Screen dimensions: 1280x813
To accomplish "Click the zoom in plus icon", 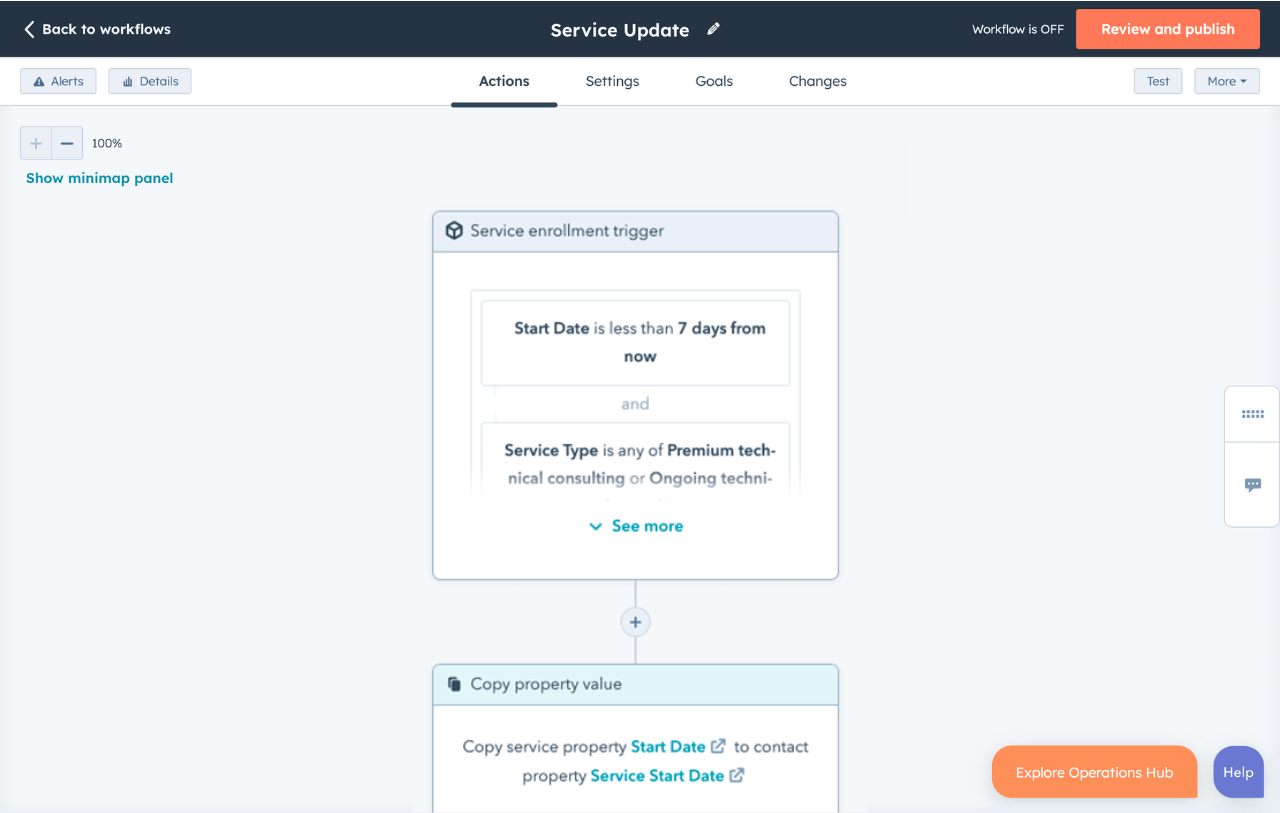I will [x=36, y=143].
